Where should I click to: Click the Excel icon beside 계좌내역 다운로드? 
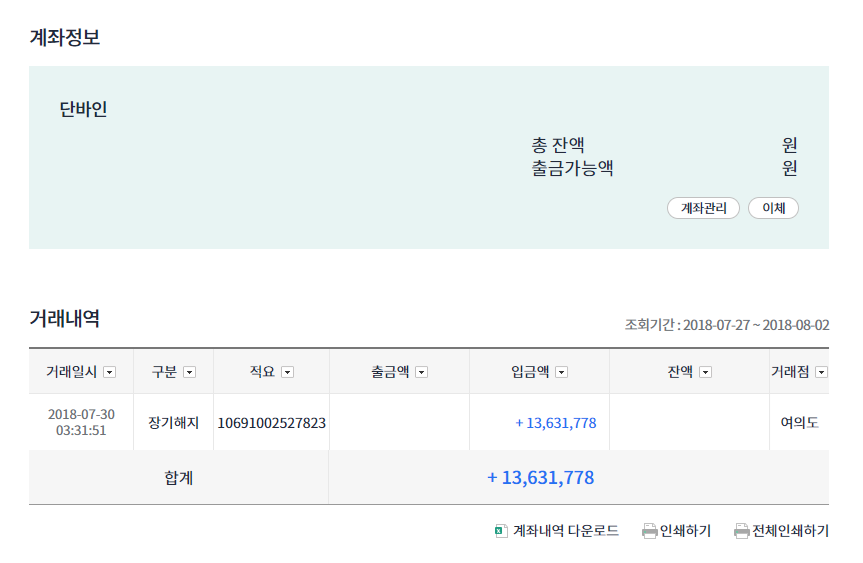click(x=500, y=531)
